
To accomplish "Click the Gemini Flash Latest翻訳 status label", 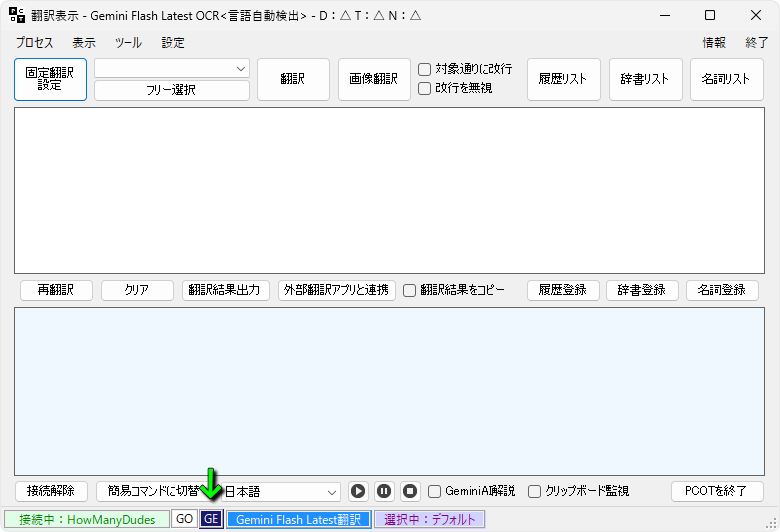I will coord(298,519).
